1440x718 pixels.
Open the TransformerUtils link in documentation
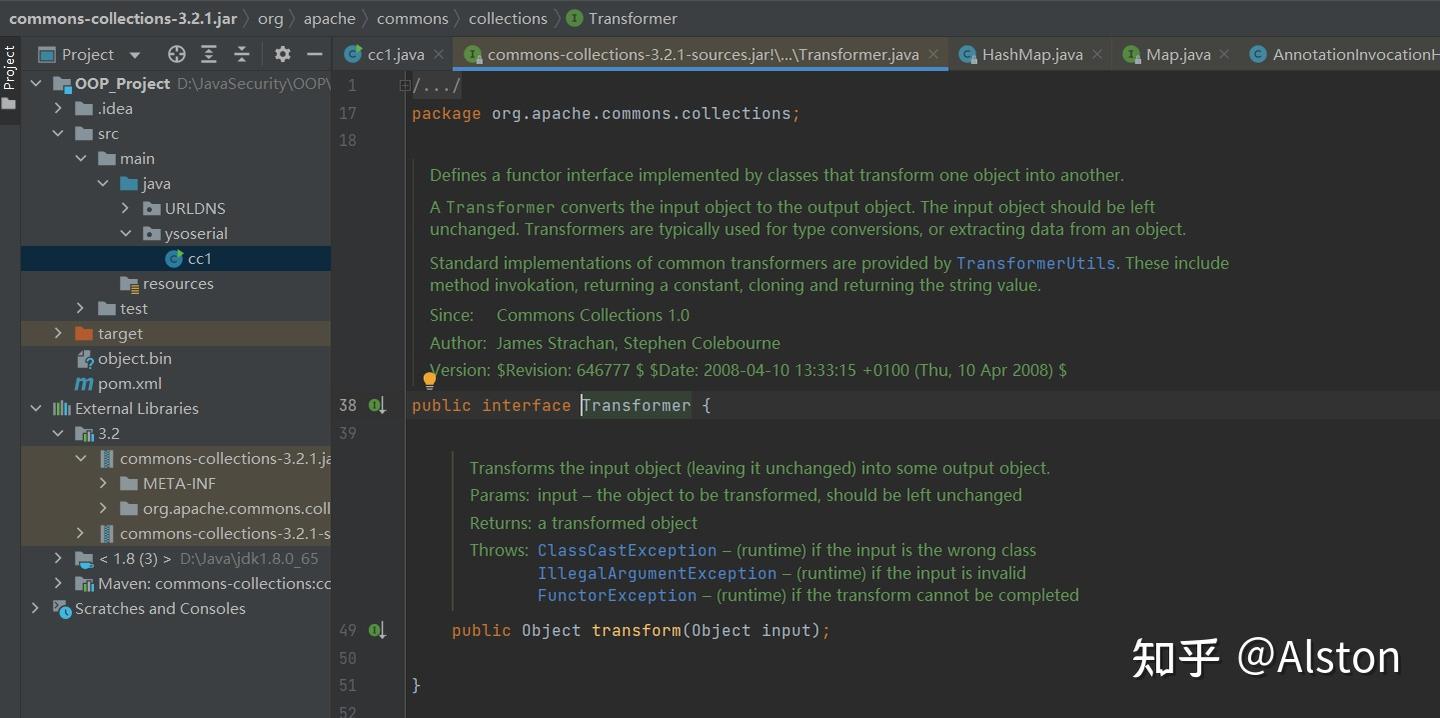1035,263
